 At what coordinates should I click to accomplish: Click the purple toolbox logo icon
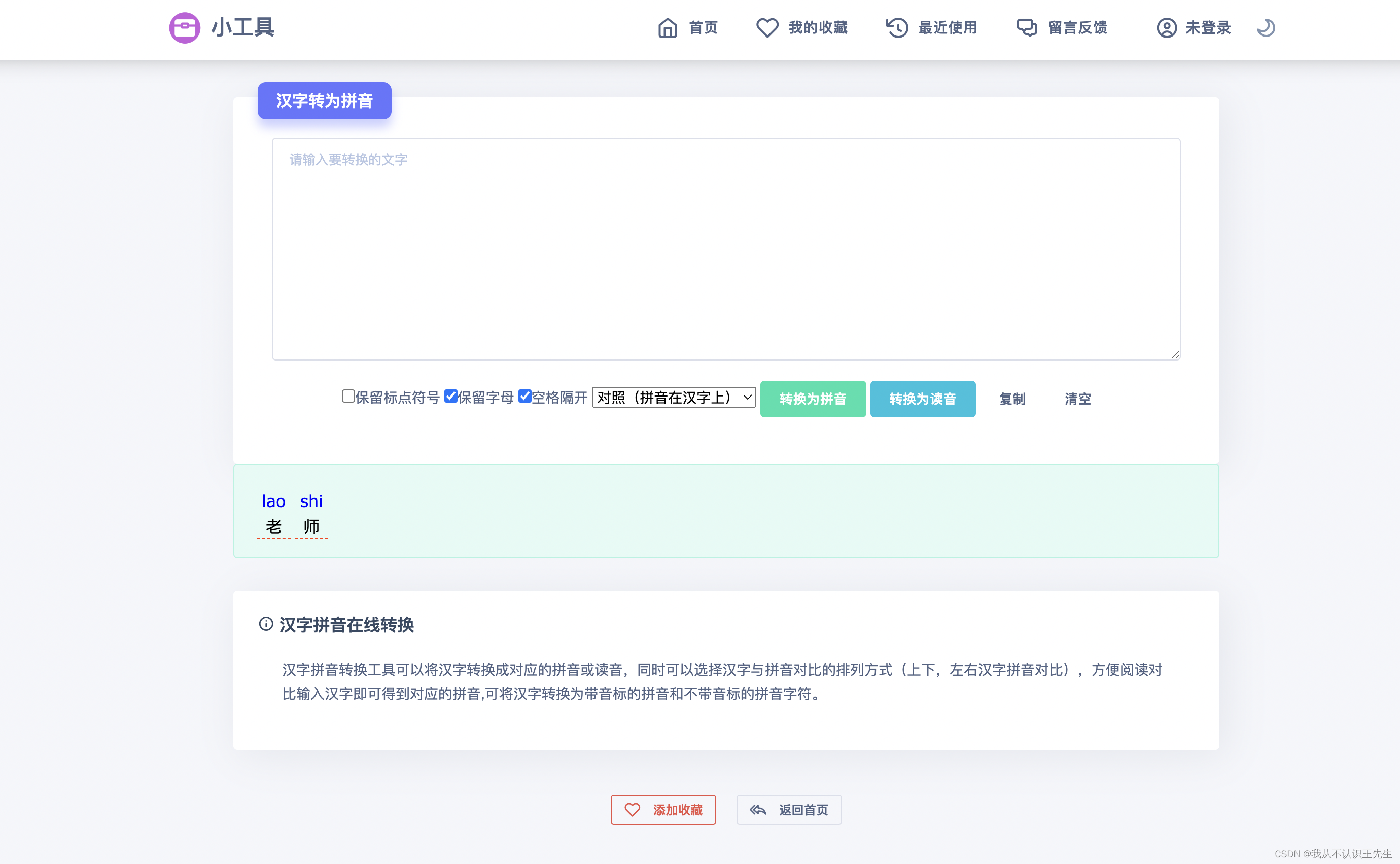click(185, 27)
